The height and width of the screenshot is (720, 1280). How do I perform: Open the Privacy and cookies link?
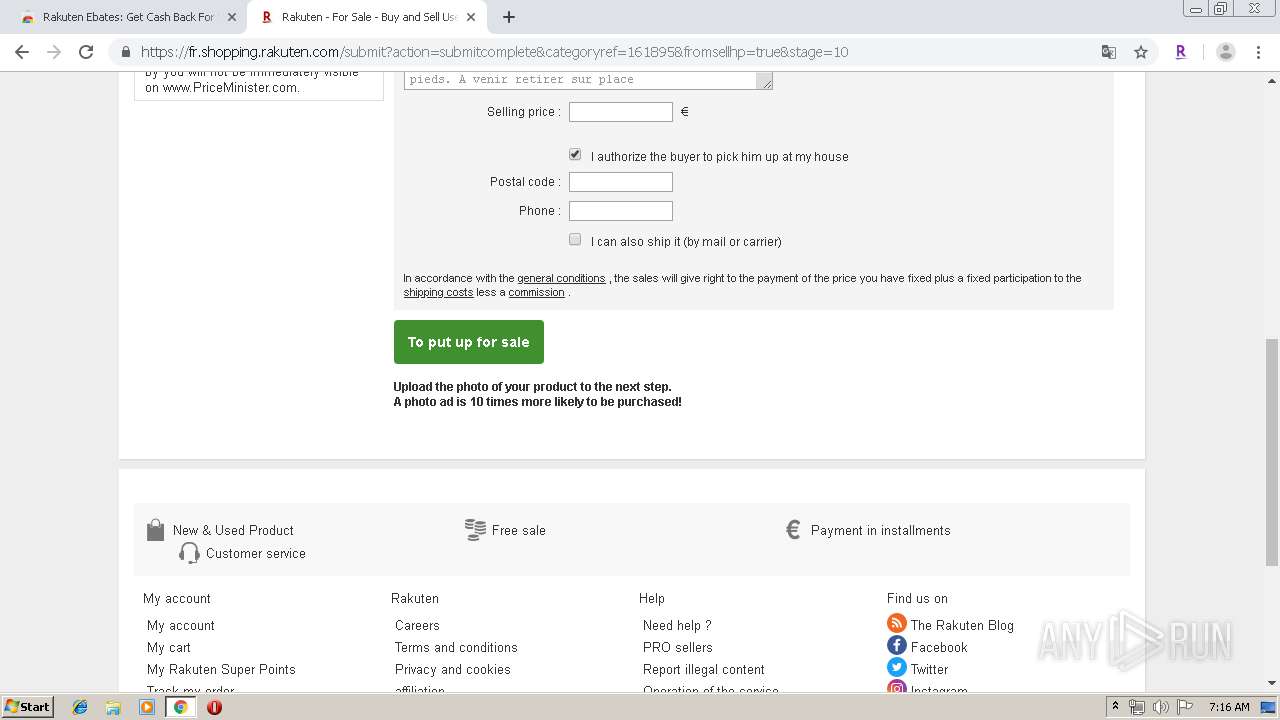pos(453,669)
